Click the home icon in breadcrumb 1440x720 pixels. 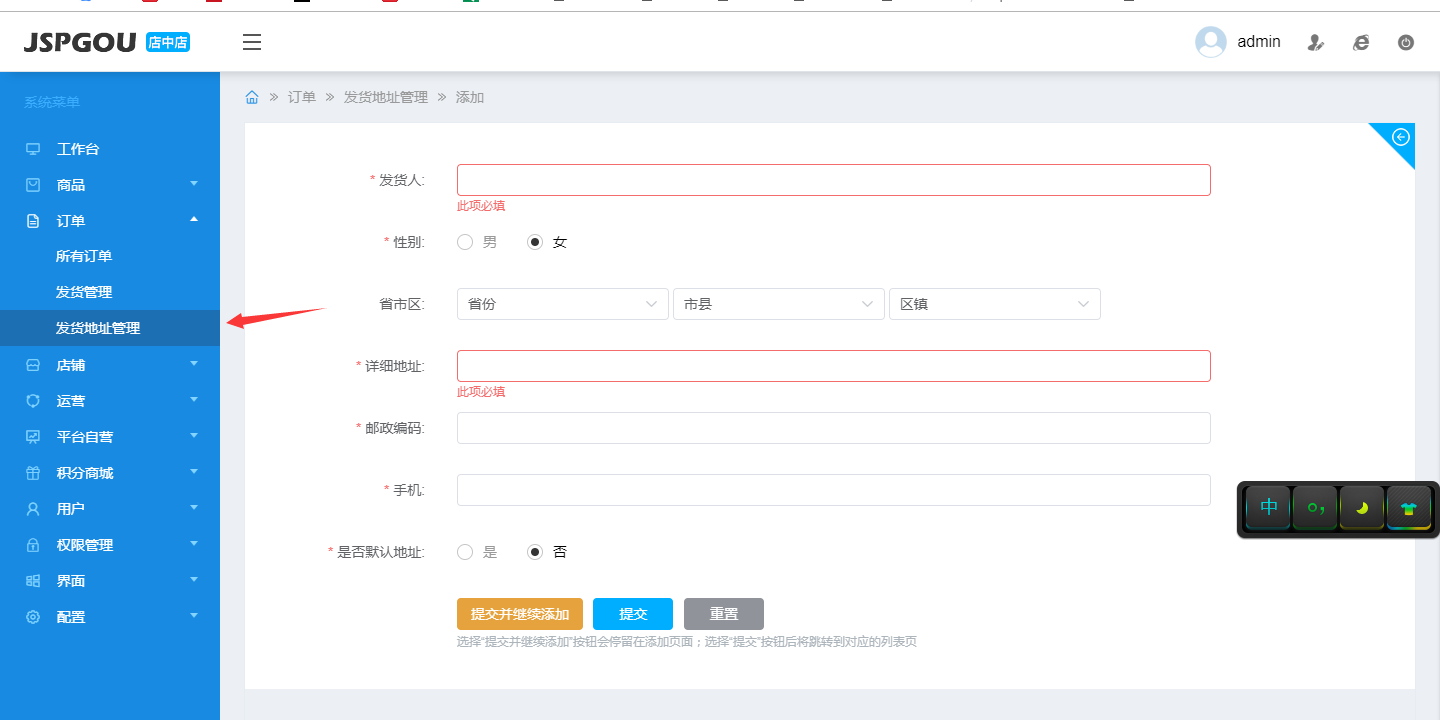[252, 97]
